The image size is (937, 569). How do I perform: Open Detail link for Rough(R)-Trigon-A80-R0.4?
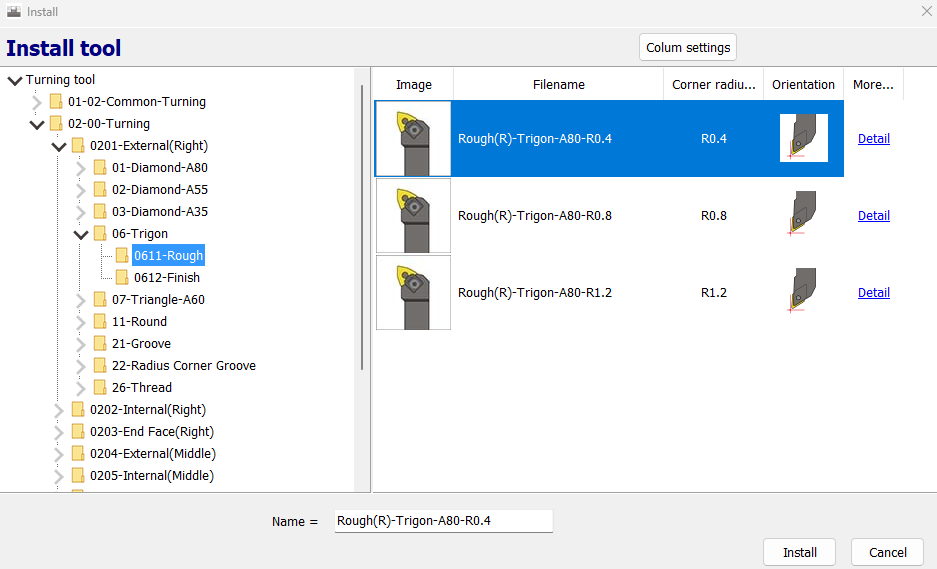874,139
